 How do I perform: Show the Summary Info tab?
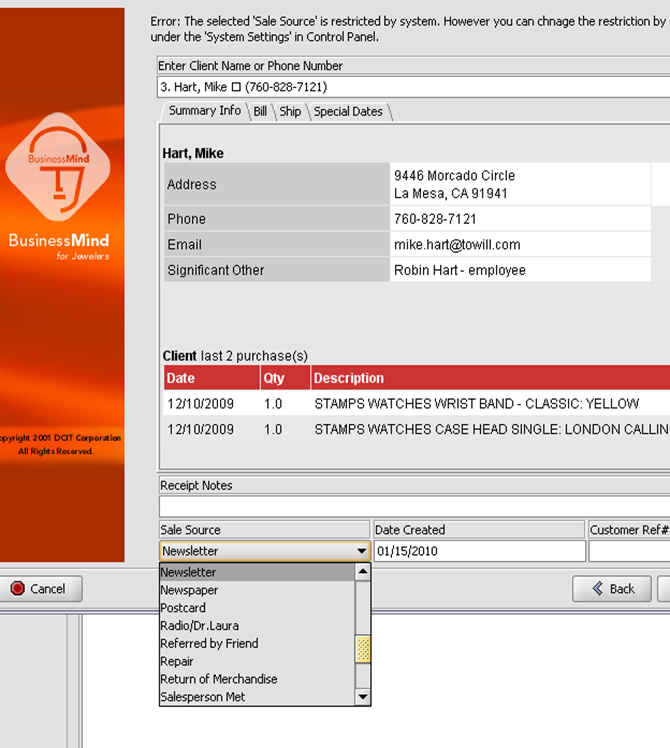[204, 111]
